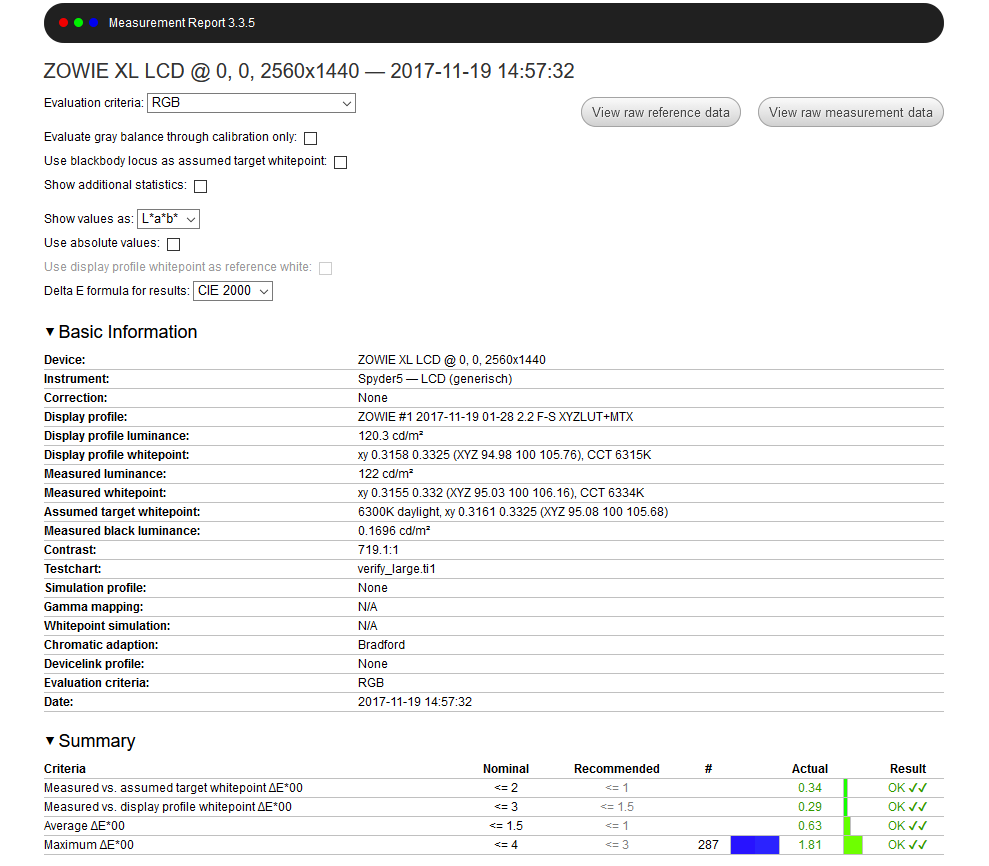The image size is (989, 866).
Task: Click the green bar in the Maximum ΔE*00 row
Action: pyautogui.click(x=853, y=845)
